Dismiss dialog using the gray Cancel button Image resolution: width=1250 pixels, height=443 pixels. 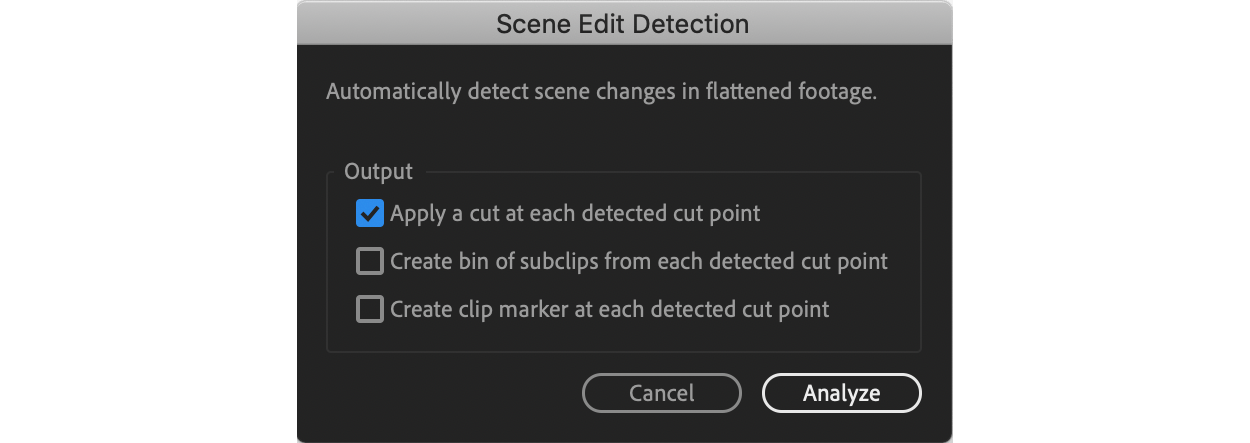click(662, 393)
